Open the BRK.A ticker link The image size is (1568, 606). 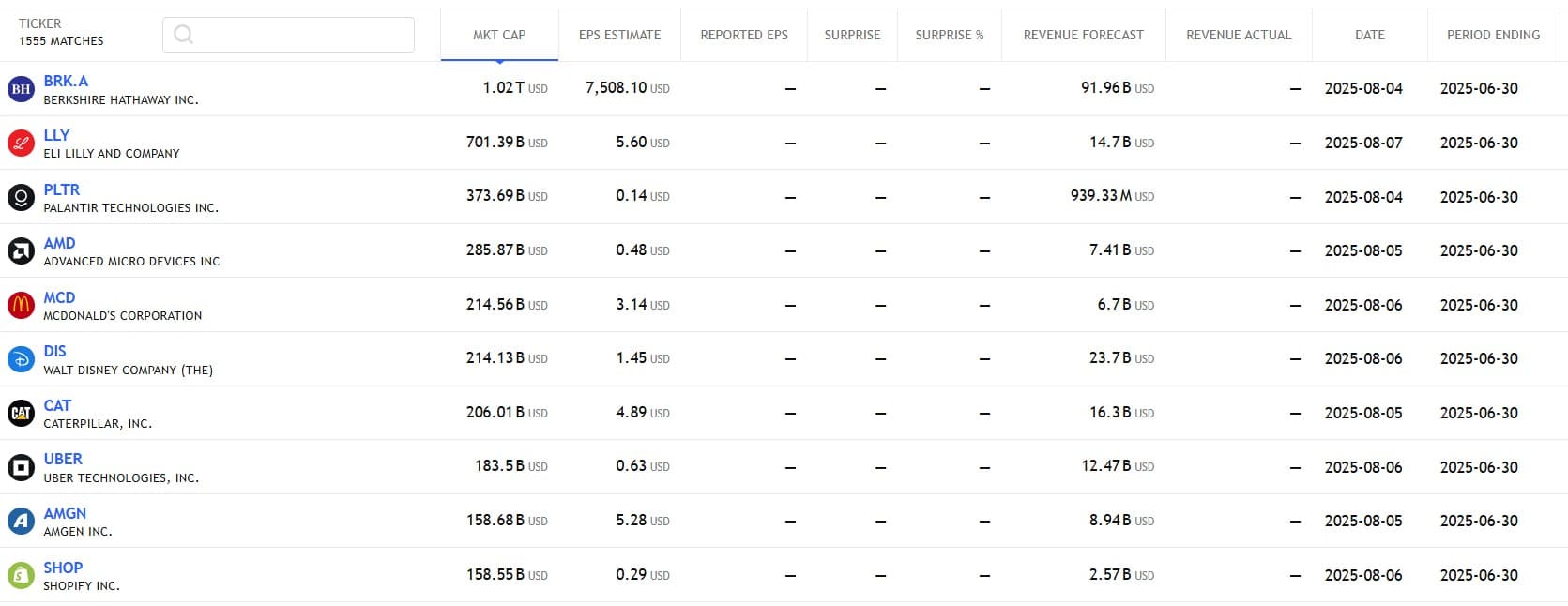click(x=66, y=81)
